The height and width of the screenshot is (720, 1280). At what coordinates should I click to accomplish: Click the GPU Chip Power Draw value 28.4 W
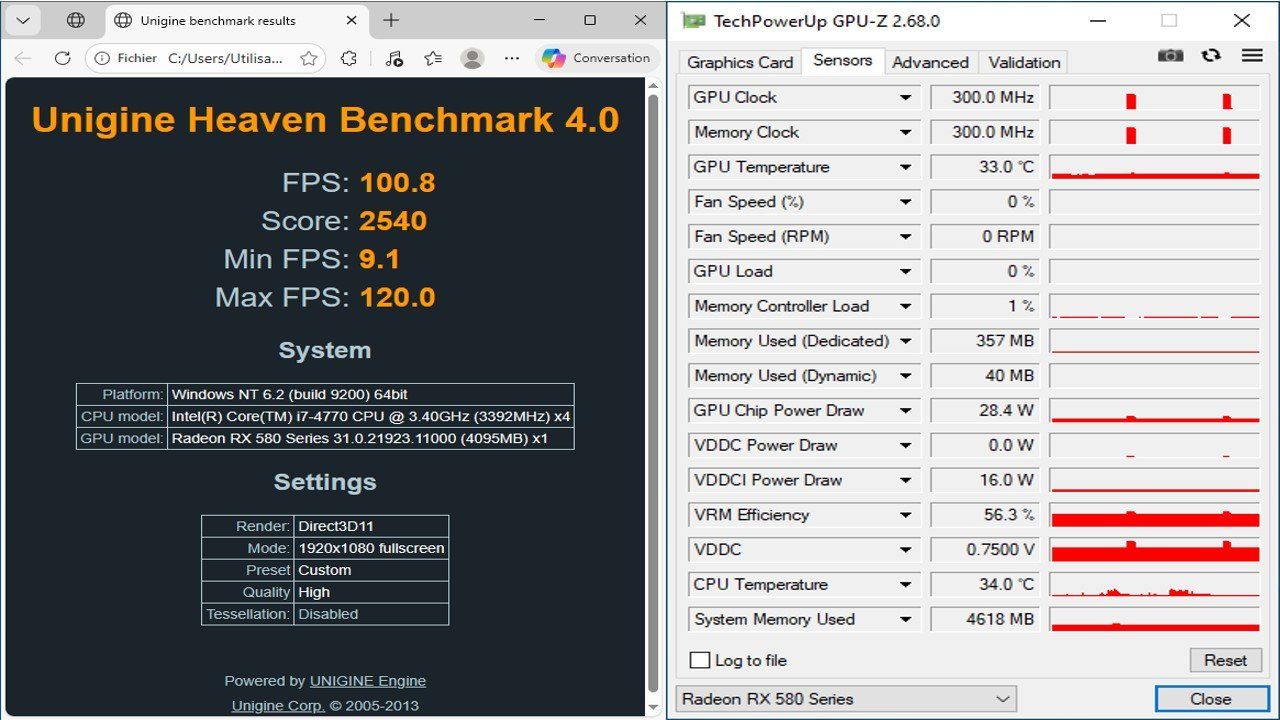pyautogui.click(x=984, y=410)
